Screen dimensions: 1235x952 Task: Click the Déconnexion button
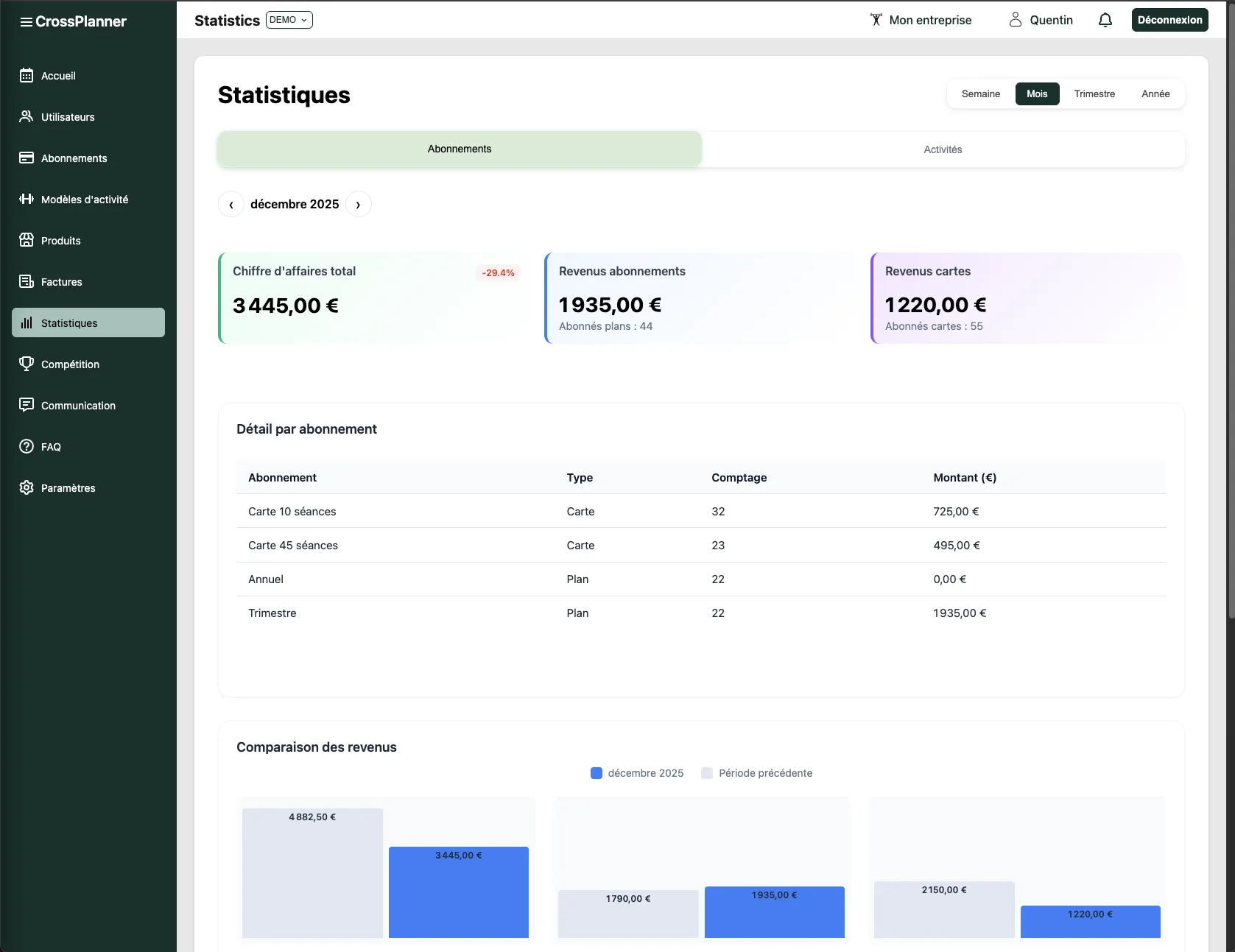point(1169,20)
